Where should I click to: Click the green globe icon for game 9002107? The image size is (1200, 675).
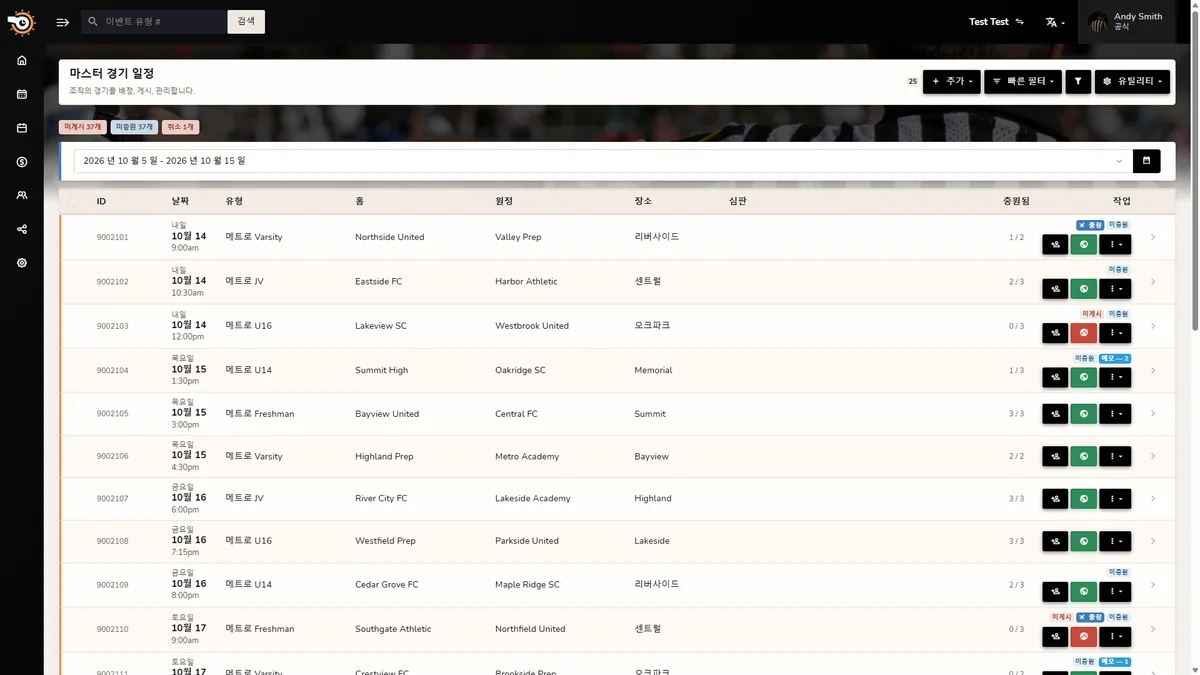tap(1084, 498)
